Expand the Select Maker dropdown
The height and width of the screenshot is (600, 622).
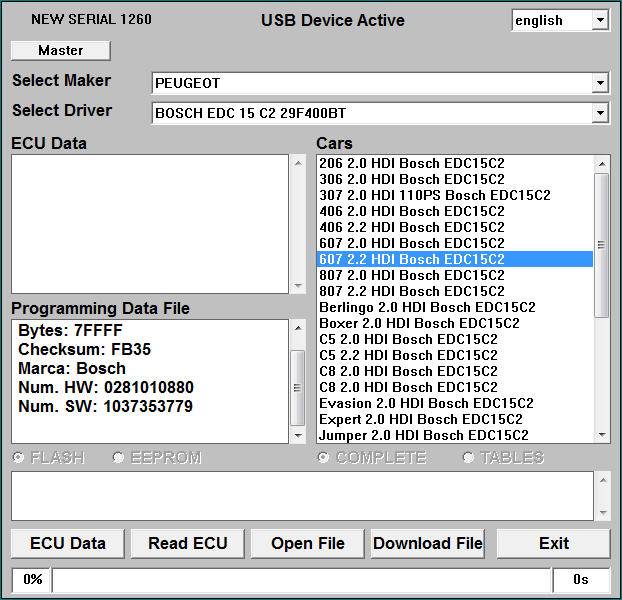(600, 83)
